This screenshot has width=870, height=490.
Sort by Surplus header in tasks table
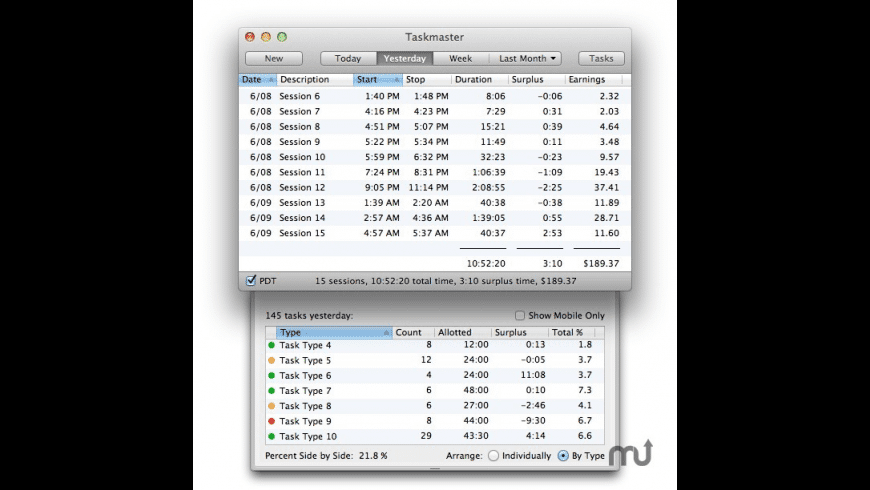(519, 332)
